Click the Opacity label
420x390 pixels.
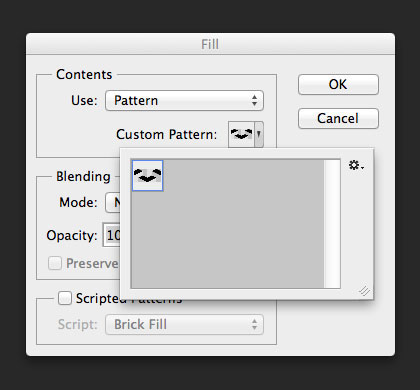pos(72,235)
